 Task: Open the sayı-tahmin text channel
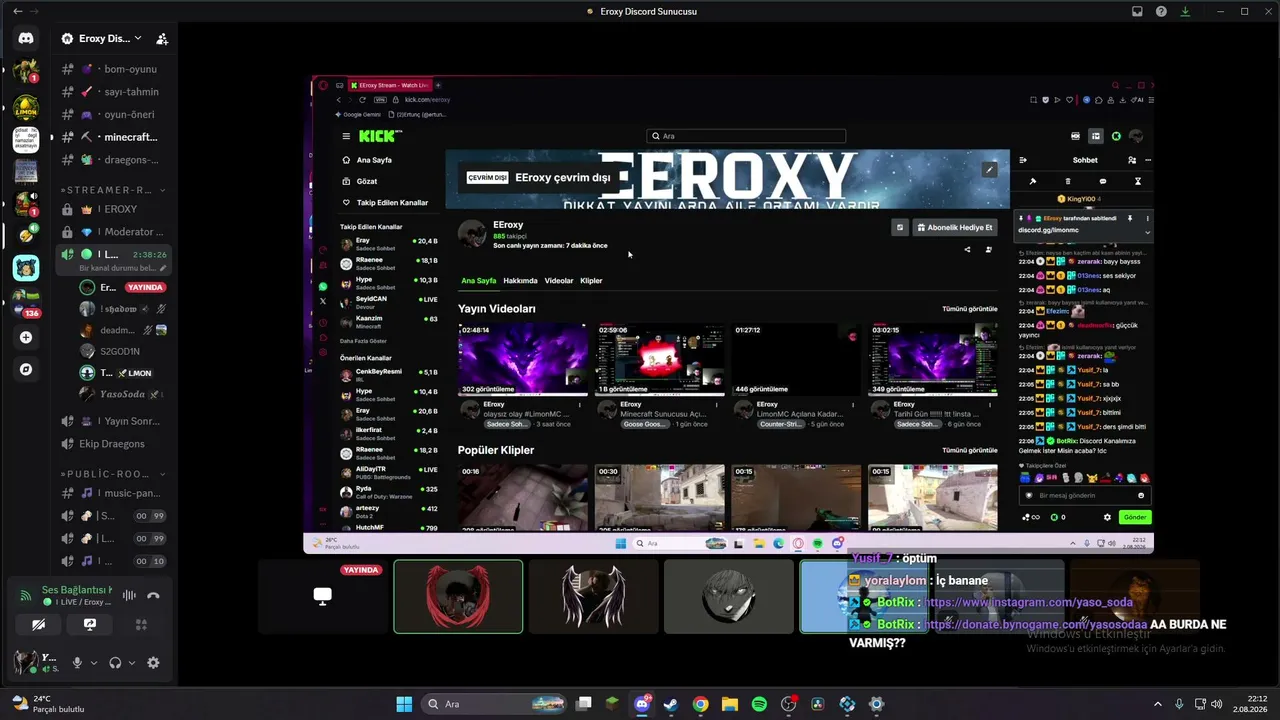pos(114,92)
